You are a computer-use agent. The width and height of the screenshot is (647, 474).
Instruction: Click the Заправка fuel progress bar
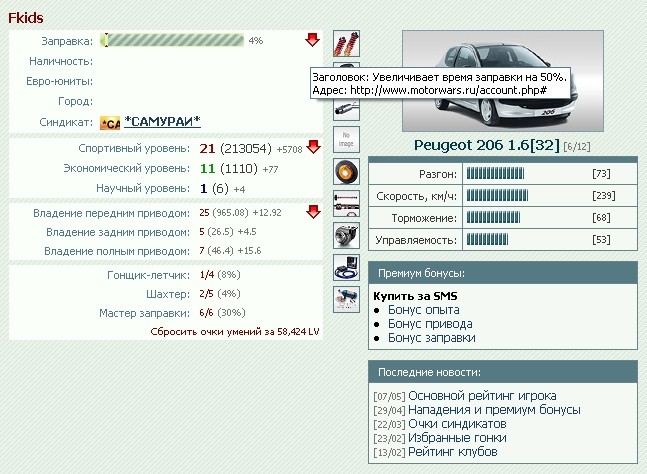coord(172,40)
